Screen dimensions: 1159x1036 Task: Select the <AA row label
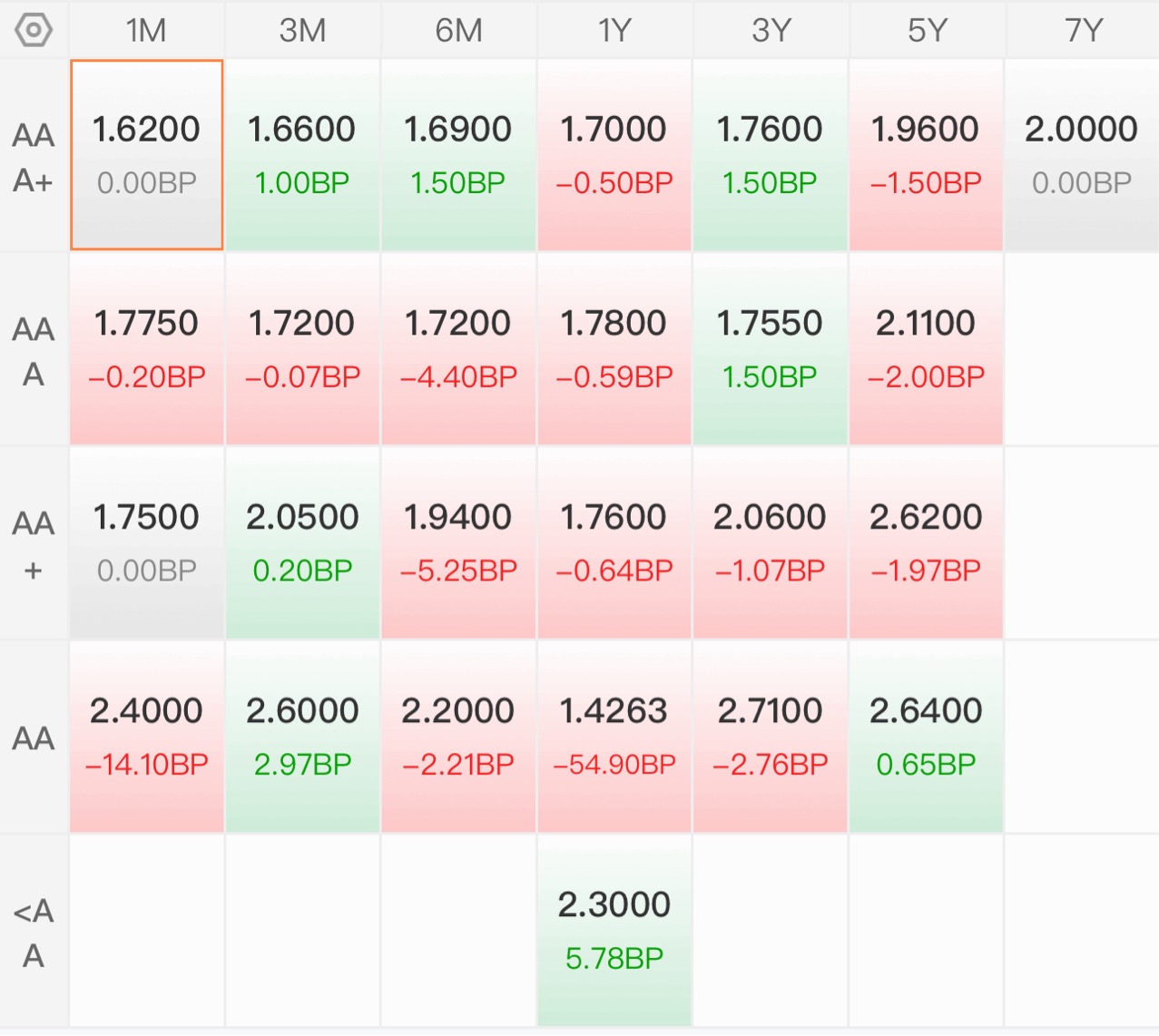click(34, 932)
